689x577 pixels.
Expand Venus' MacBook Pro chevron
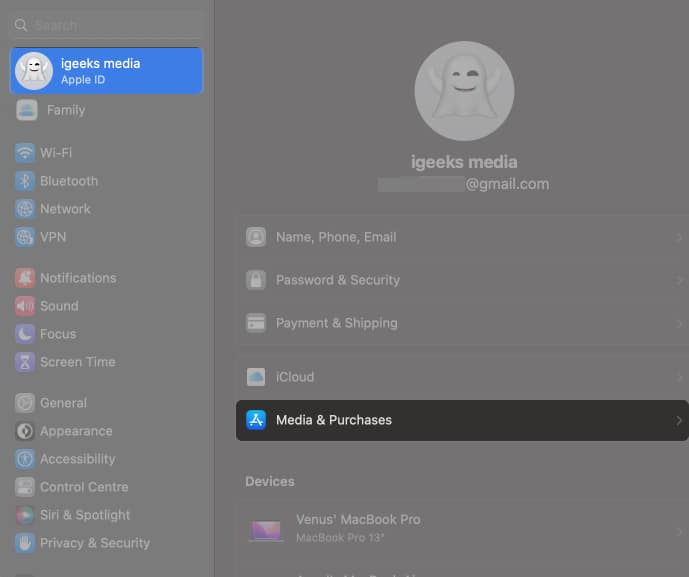pyautogui.click(x=679, y=532)
